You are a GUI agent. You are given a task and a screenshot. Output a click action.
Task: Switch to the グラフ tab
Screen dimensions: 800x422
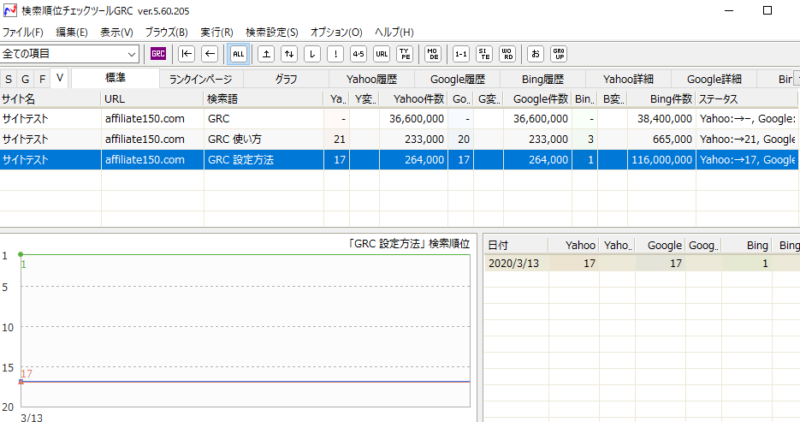pyautogui.click(x=286, y=79)
